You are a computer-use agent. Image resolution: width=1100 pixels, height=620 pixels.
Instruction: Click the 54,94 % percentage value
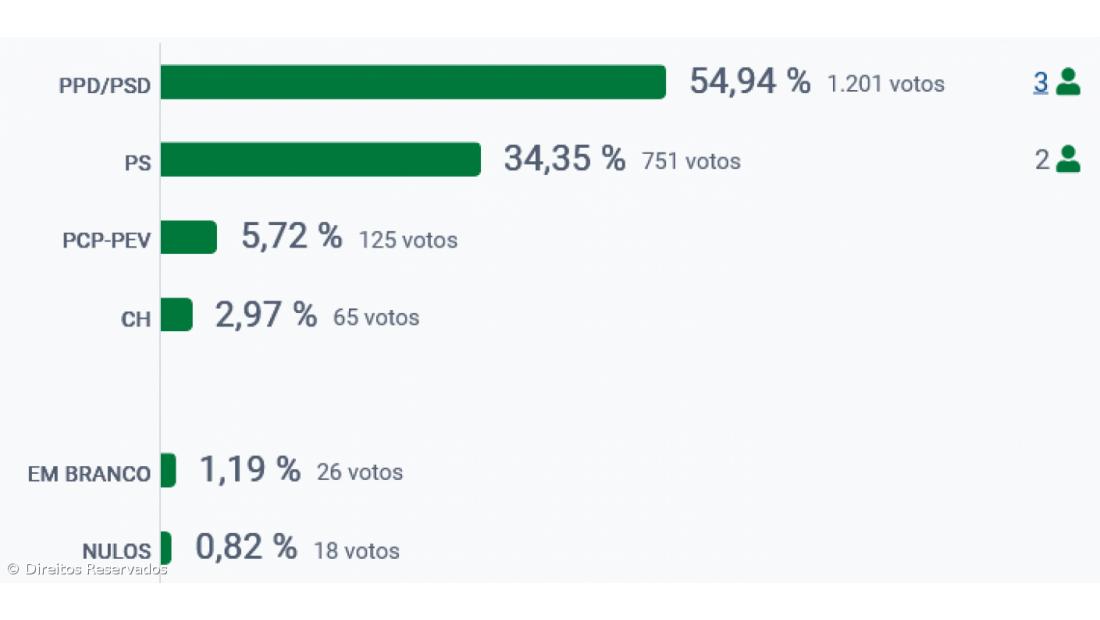(x=750, y=82)
